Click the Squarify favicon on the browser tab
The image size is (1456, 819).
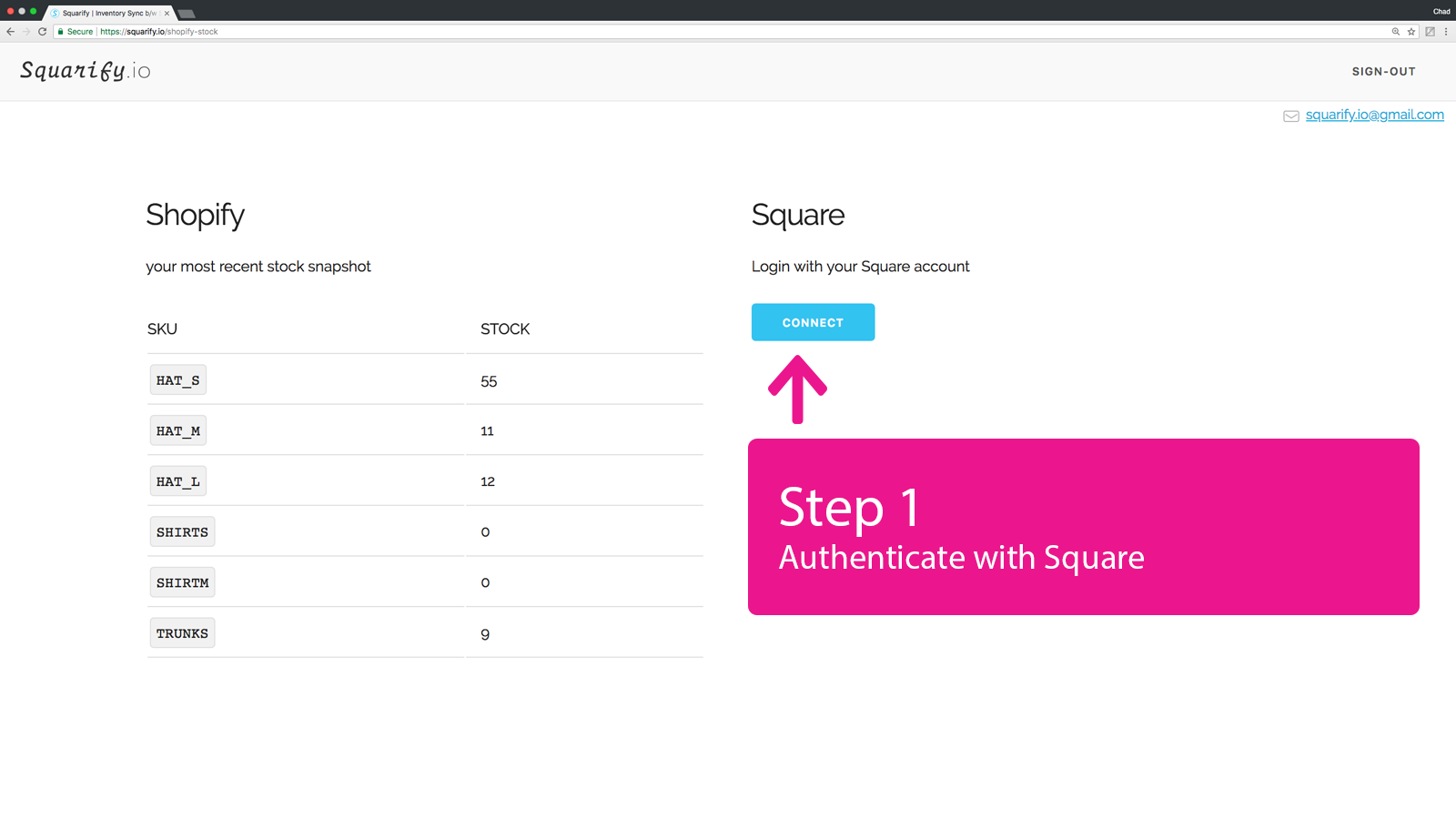[x=56, y=13]
